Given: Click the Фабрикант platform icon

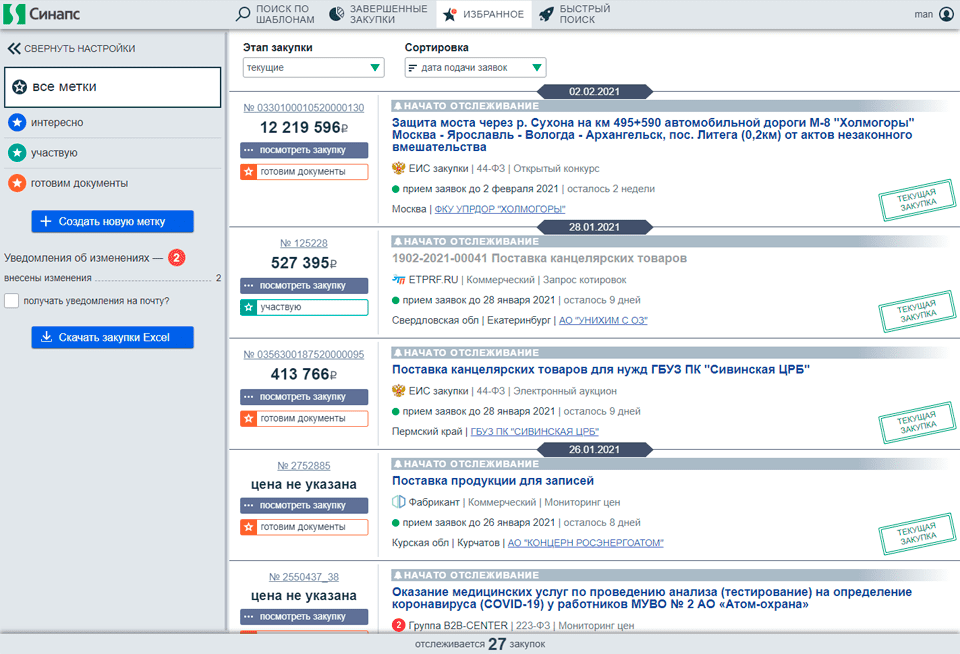Looking at the screenshot, I should pyautogui.click(x=399, y=502).
